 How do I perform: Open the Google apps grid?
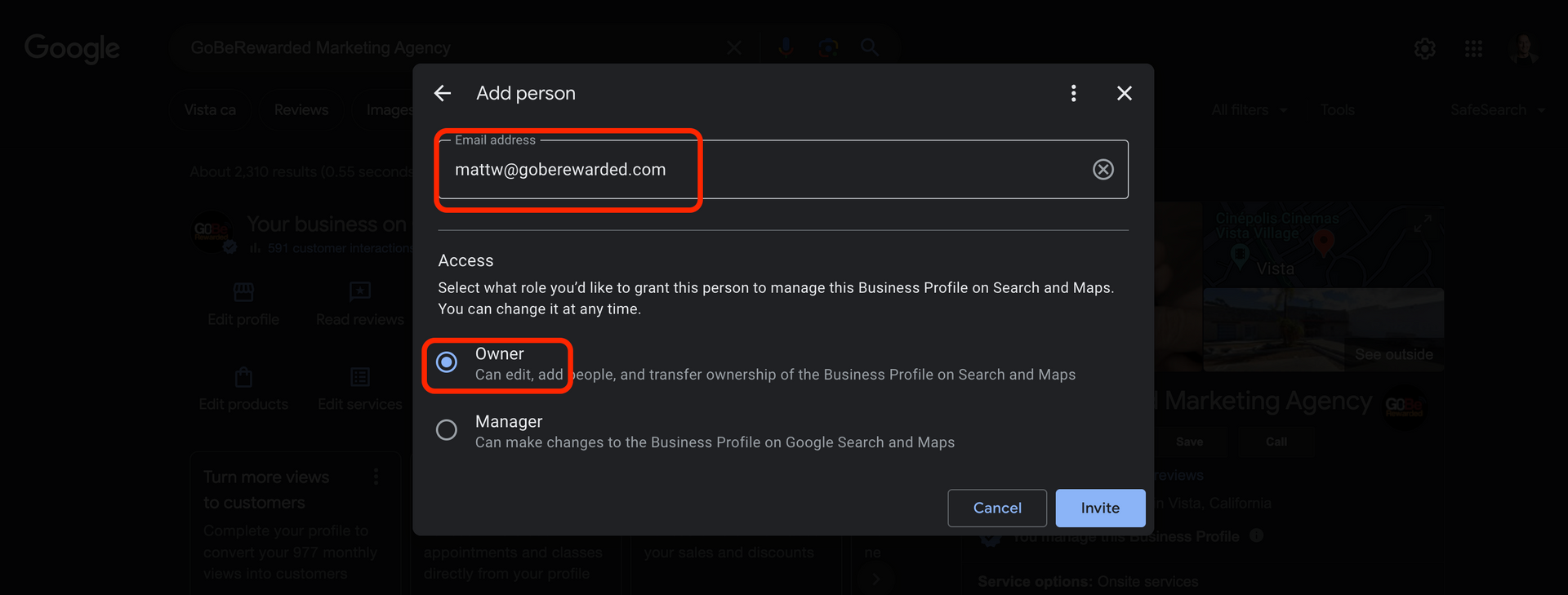(1474, 49)
